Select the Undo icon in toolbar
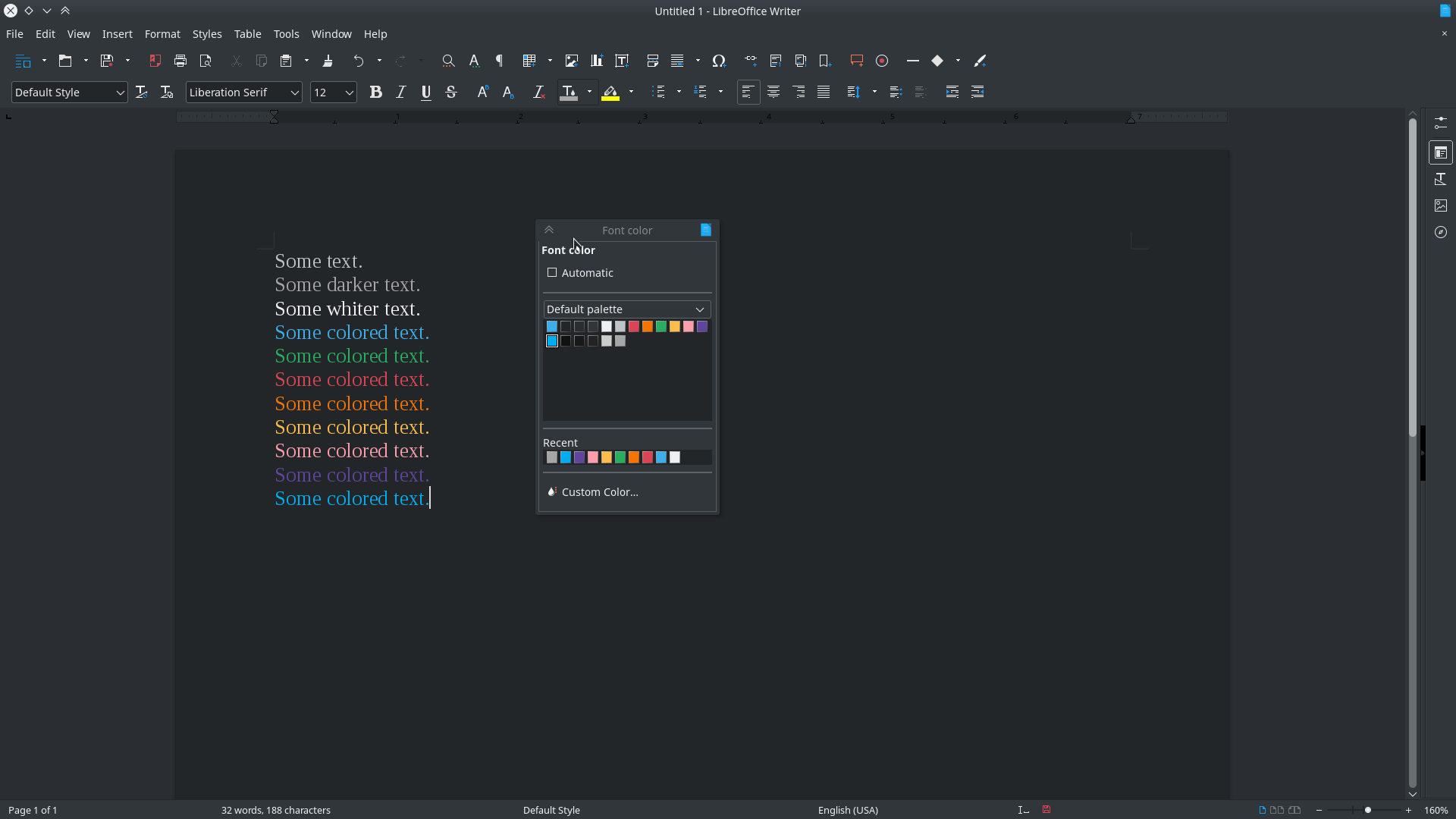This screenshot has height=819, width=1456. (x=359, y=61)
